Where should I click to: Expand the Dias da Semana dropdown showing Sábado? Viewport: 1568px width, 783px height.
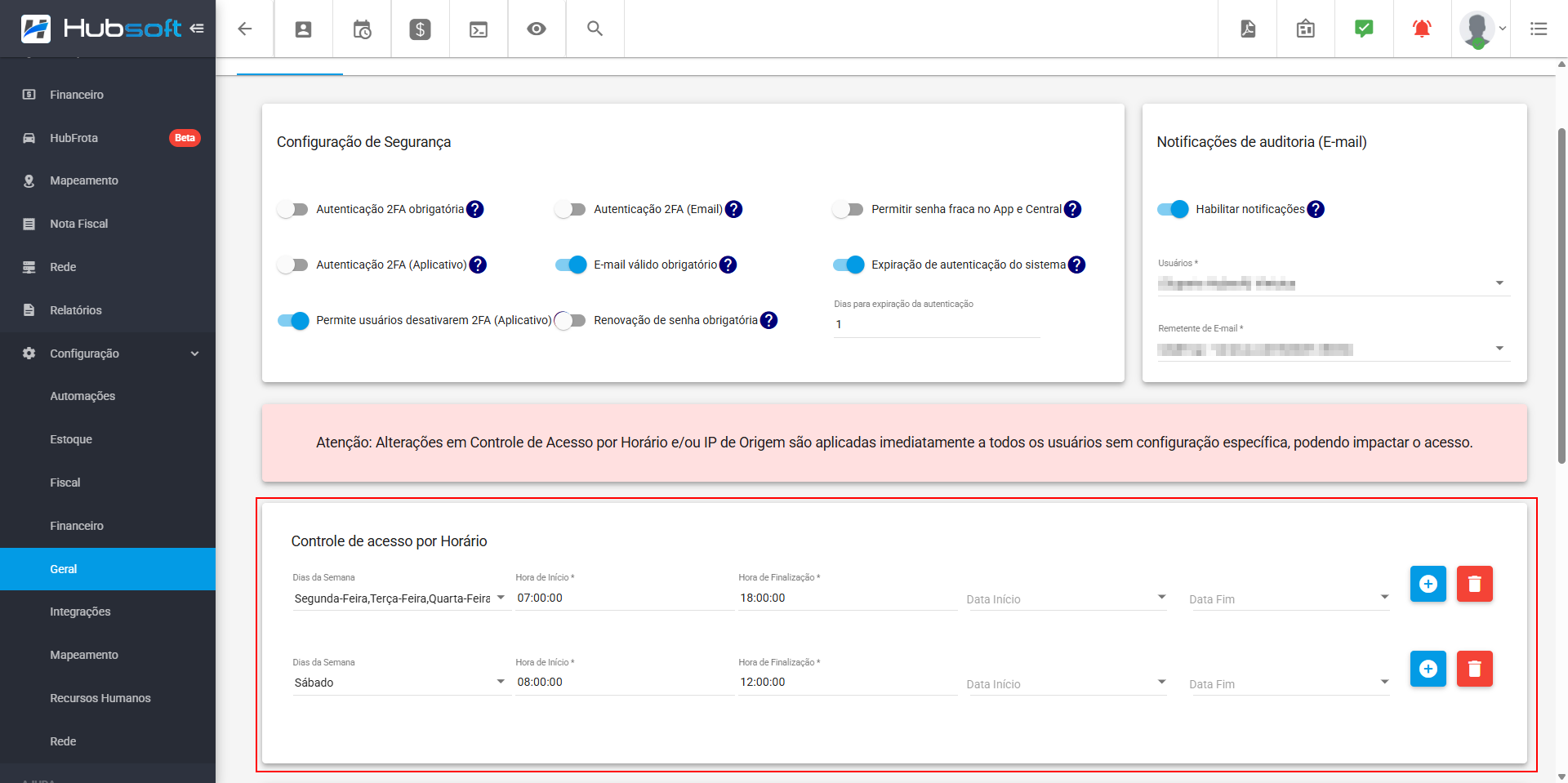pos(399,683)
